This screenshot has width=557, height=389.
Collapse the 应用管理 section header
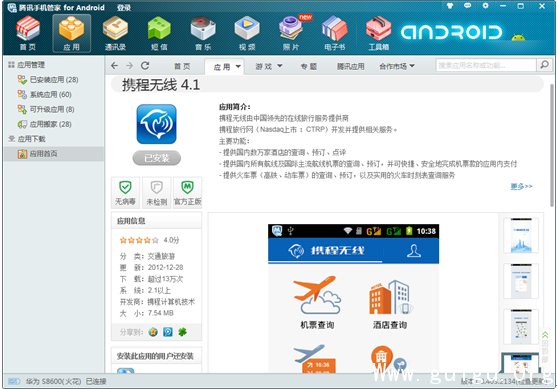click(x=27, y=65)
